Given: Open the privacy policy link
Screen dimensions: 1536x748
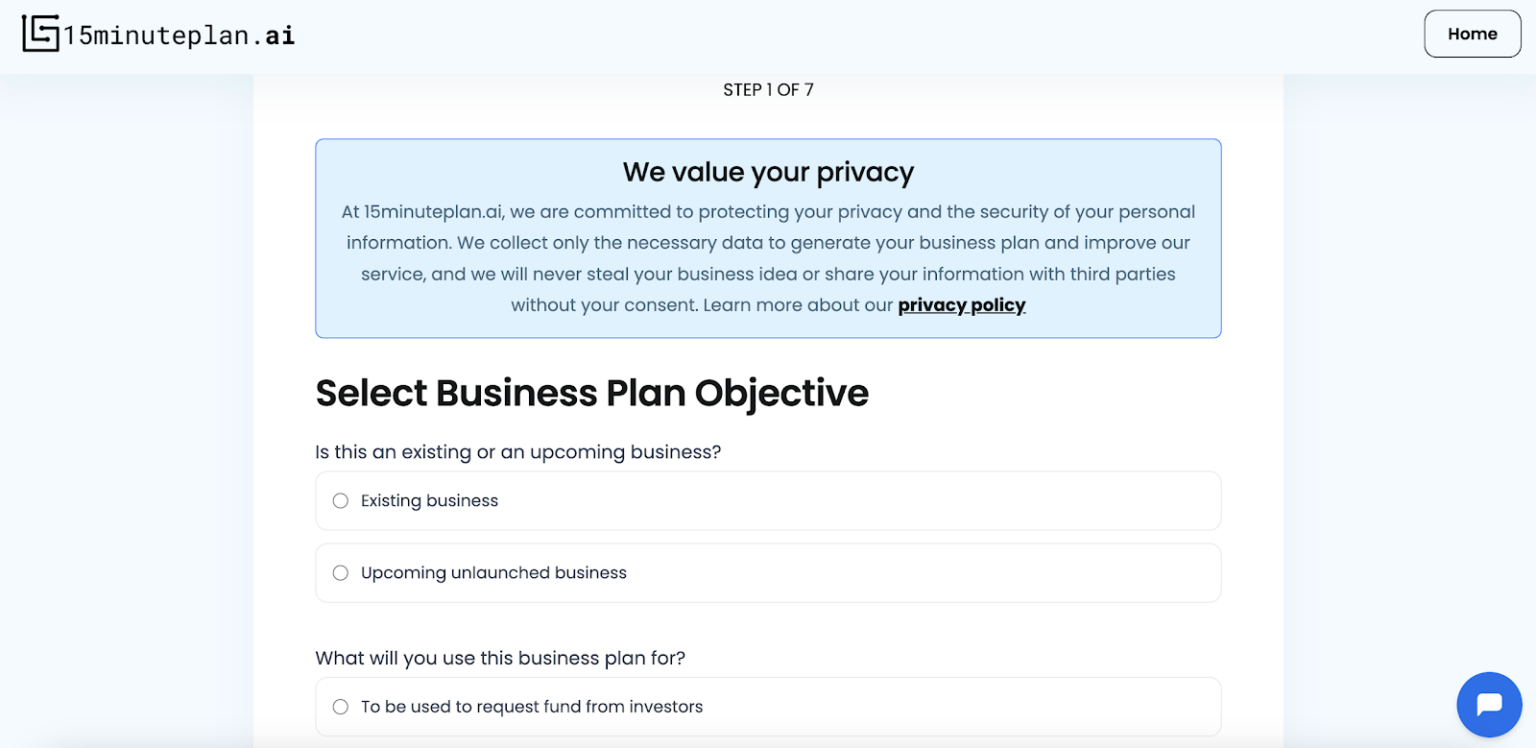Looking at the screenshot, I should coord(961,304).
